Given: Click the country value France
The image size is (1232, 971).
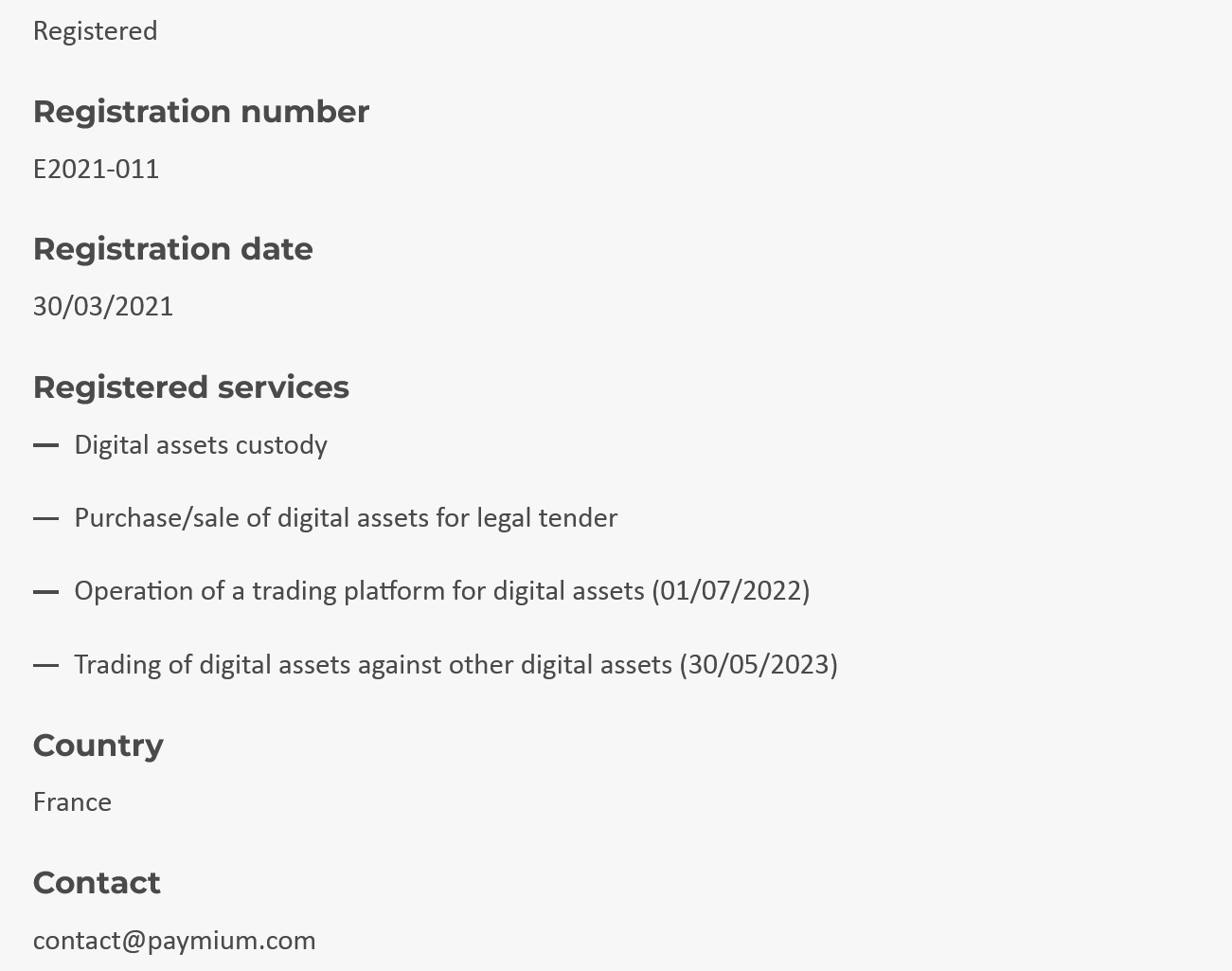Looking at the screenshot, I should [x=72, y=802].
